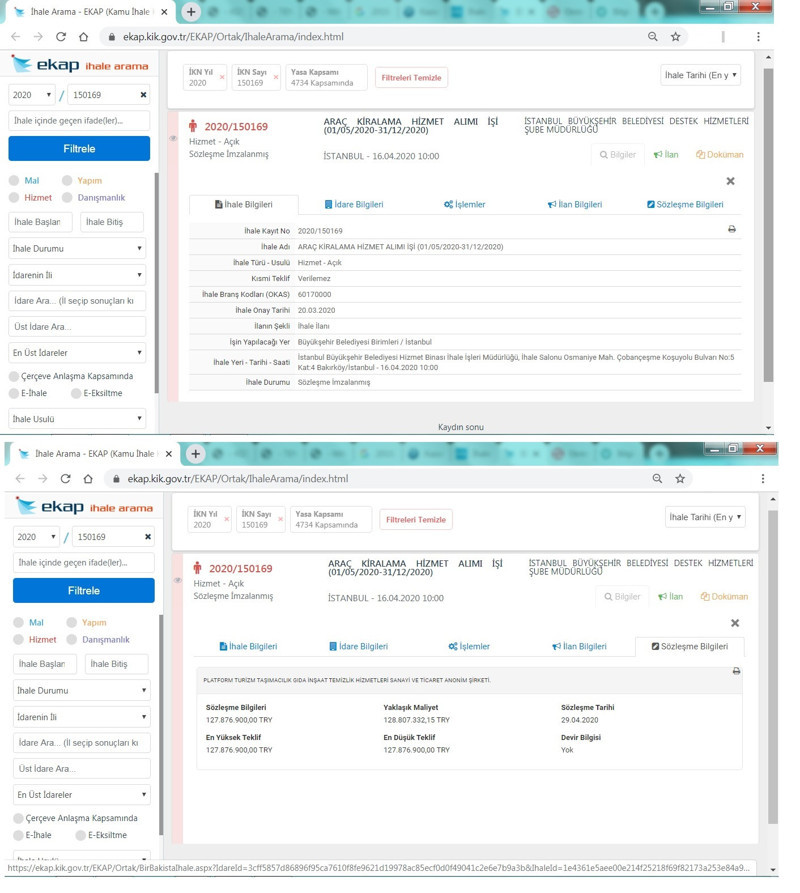Screen dimensions: 800x893
Task: Click results scrollbar in bottom window
Action: click(x=773, y=667)
